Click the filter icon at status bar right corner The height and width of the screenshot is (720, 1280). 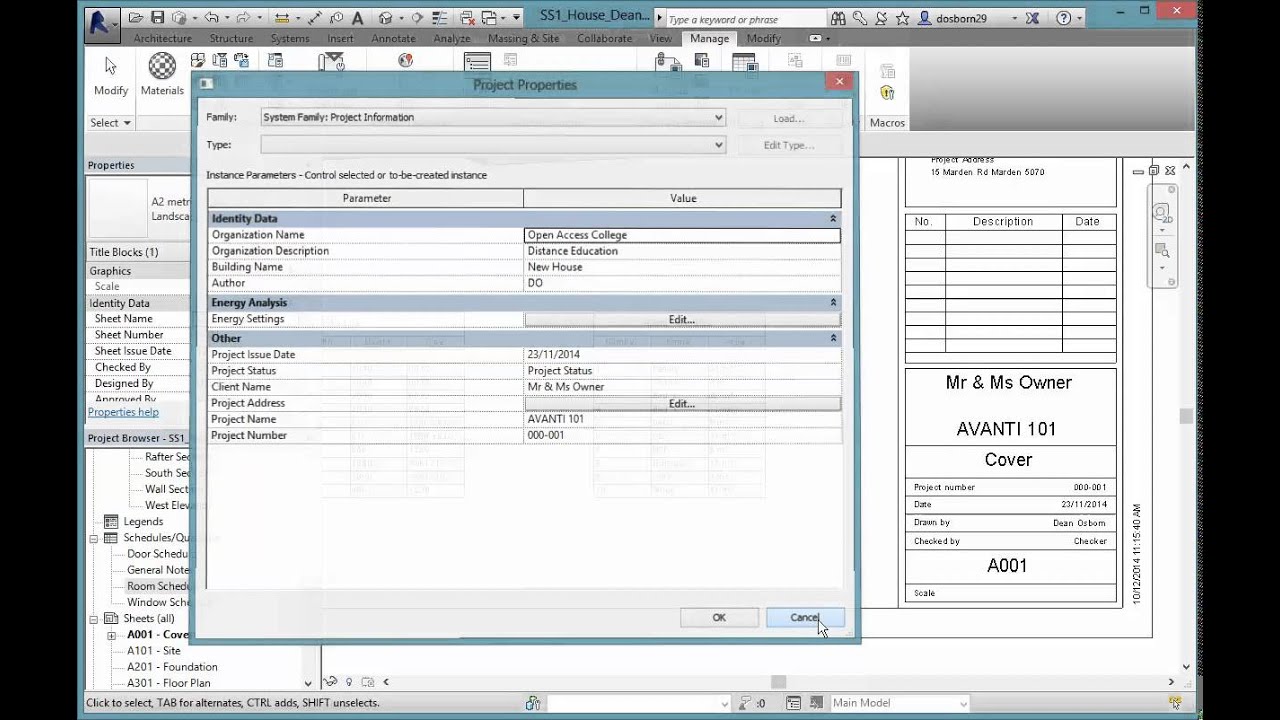coord(1176,703)
